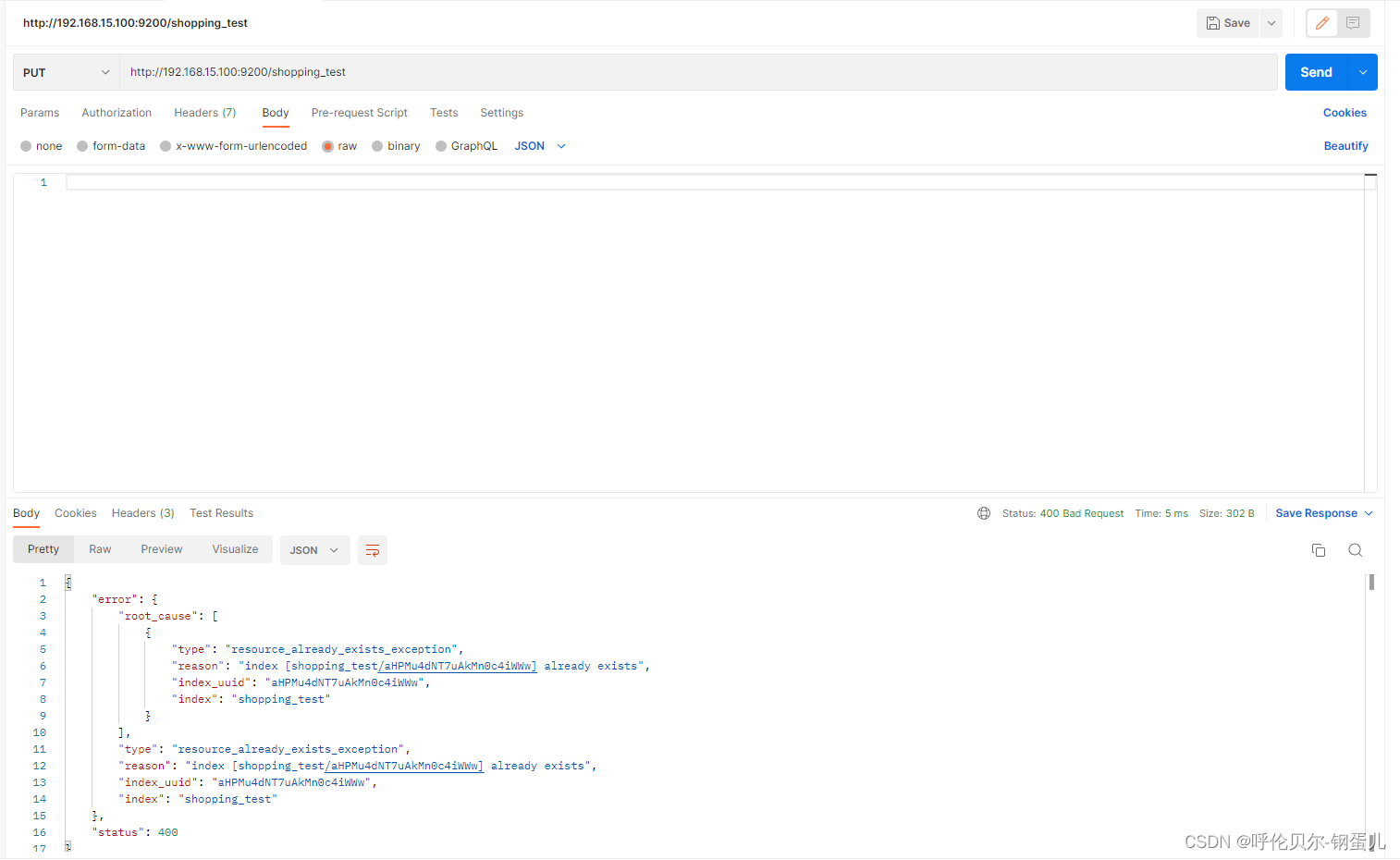Send the PUT request
This screenshot has width=1400, height=860.
(1317, 72)
